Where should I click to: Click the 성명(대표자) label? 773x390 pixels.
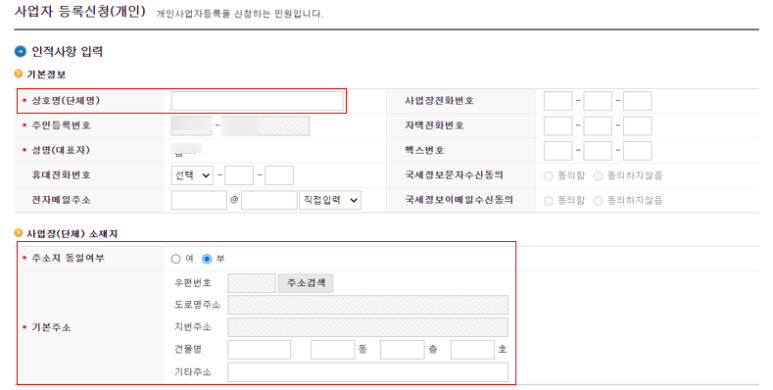[61, 150]
